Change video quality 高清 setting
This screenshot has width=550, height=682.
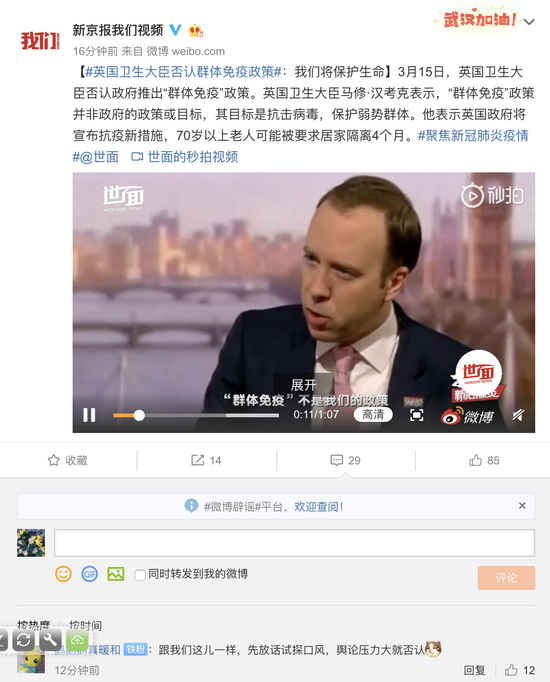[373, 415]
